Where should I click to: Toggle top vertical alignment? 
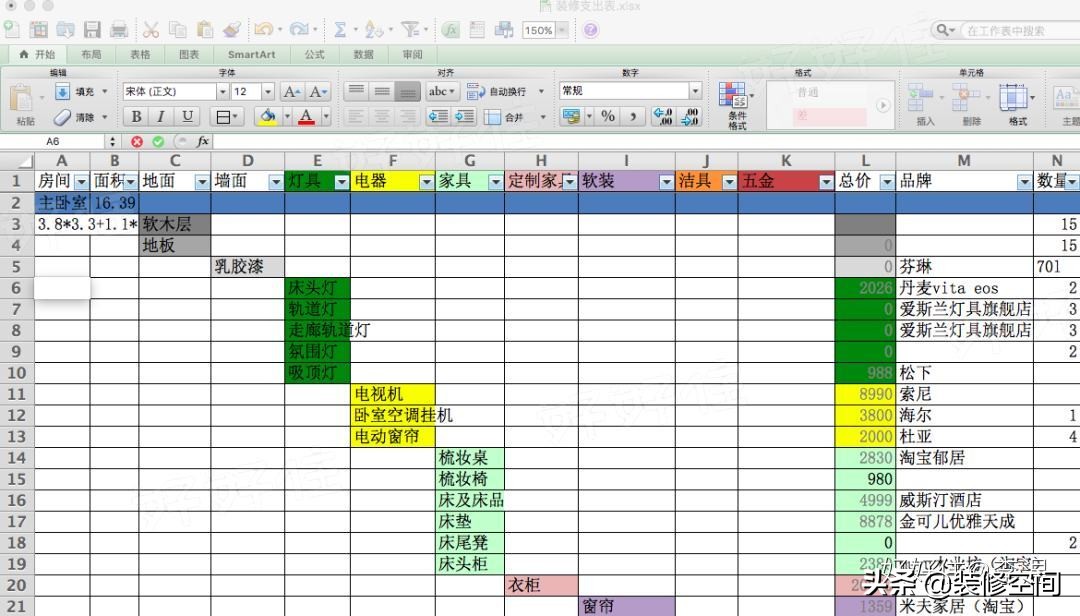tap(356, 92)
